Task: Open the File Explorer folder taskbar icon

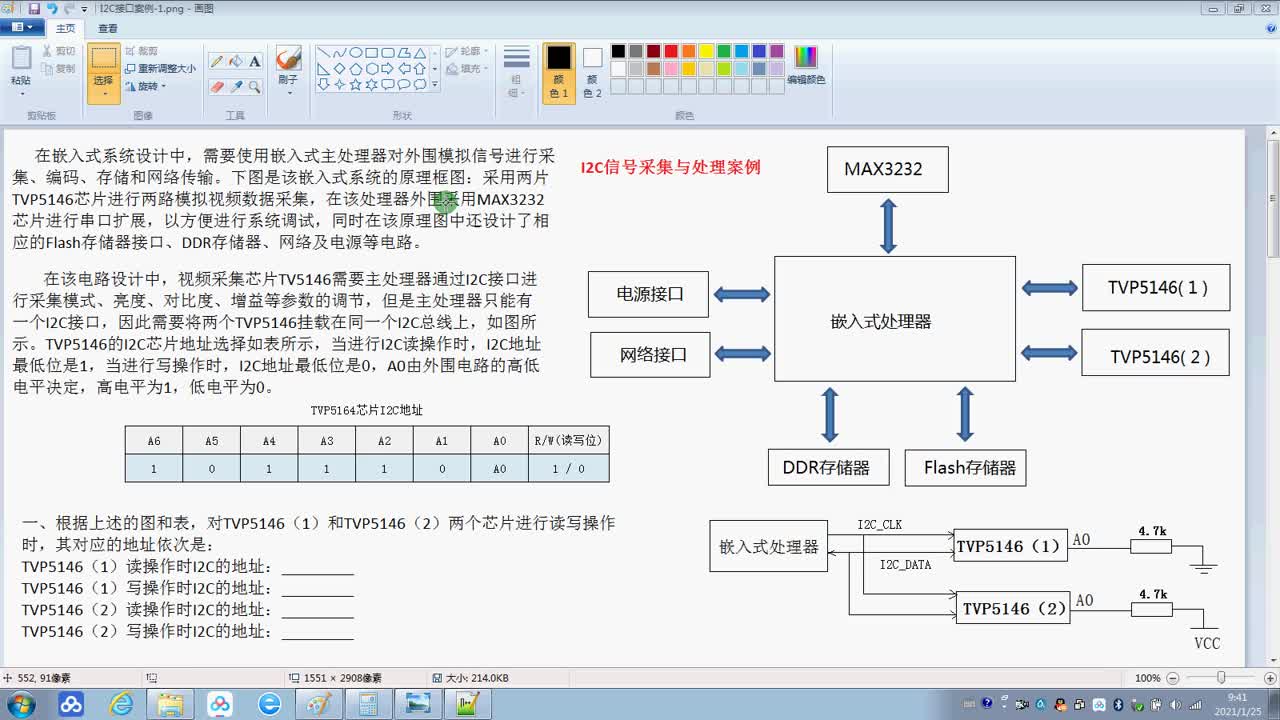Action: [x=171, y=704]
